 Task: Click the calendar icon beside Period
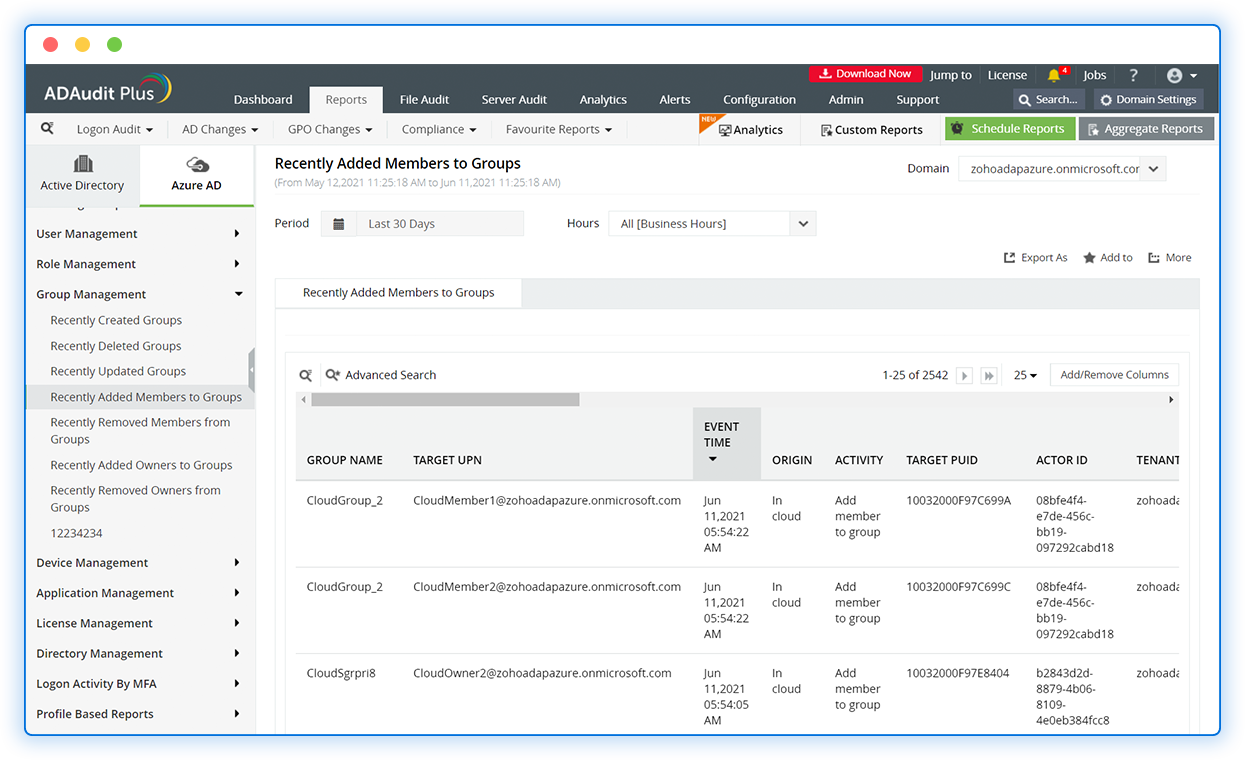tap(339, 224)
